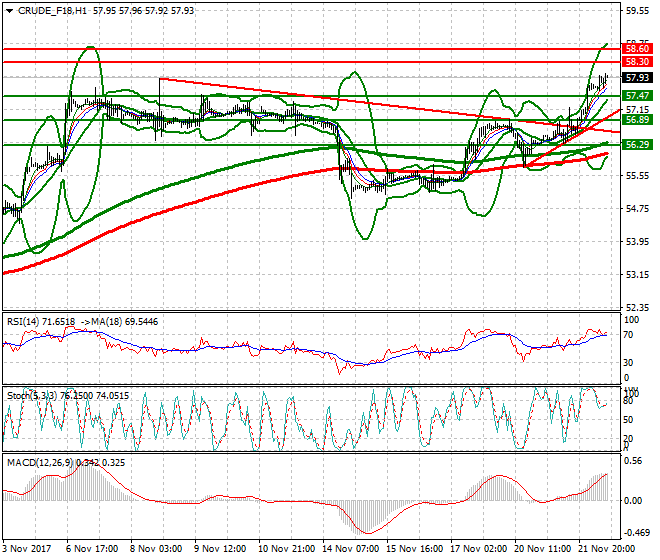This screenshot has width=660, height=560.
Task: Select the CRUDE_F18,H1 chart title text
Action: (x=53, y=11)
